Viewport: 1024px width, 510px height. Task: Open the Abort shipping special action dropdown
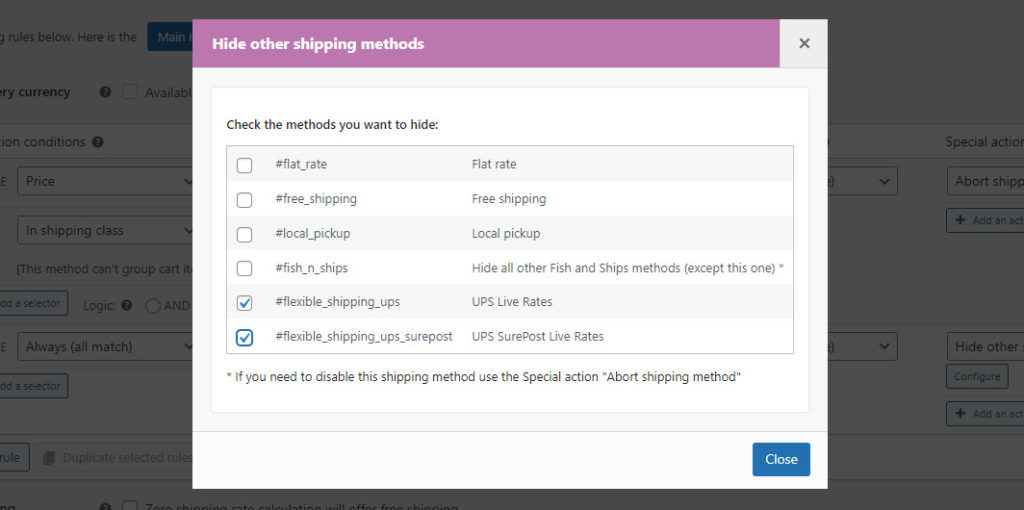point(985,181)
